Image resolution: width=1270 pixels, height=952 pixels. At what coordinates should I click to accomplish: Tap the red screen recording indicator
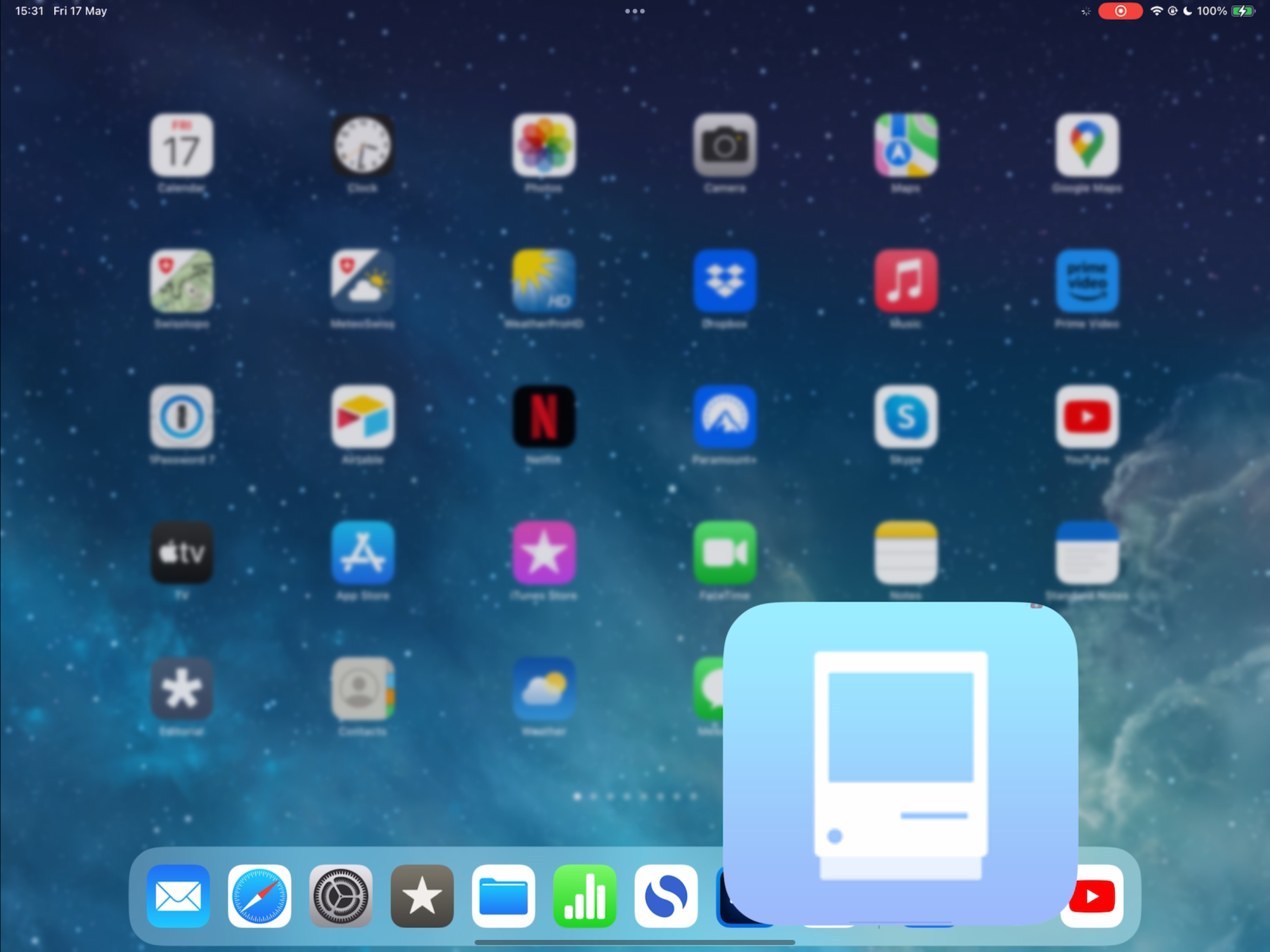[1120, 11]
